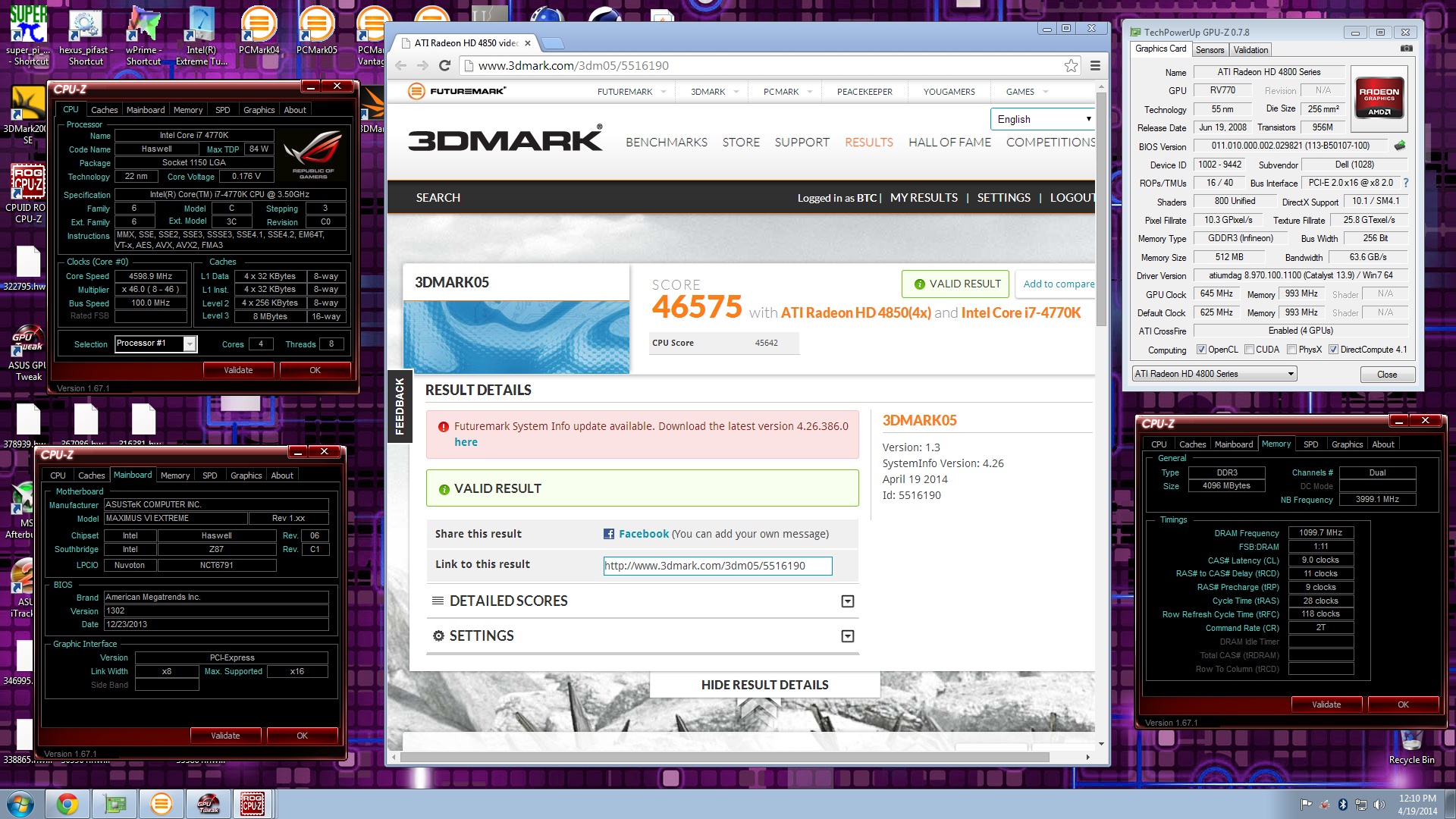Bookmark page with the star icon
The width and height of the screenshot is (1456, 819).
click(x=1071, y=65)
